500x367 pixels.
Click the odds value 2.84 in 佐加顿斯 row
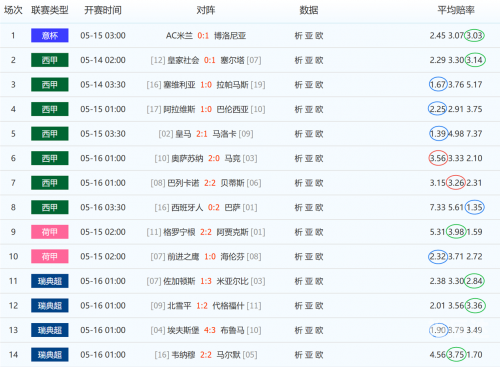(x=474, y=281)
